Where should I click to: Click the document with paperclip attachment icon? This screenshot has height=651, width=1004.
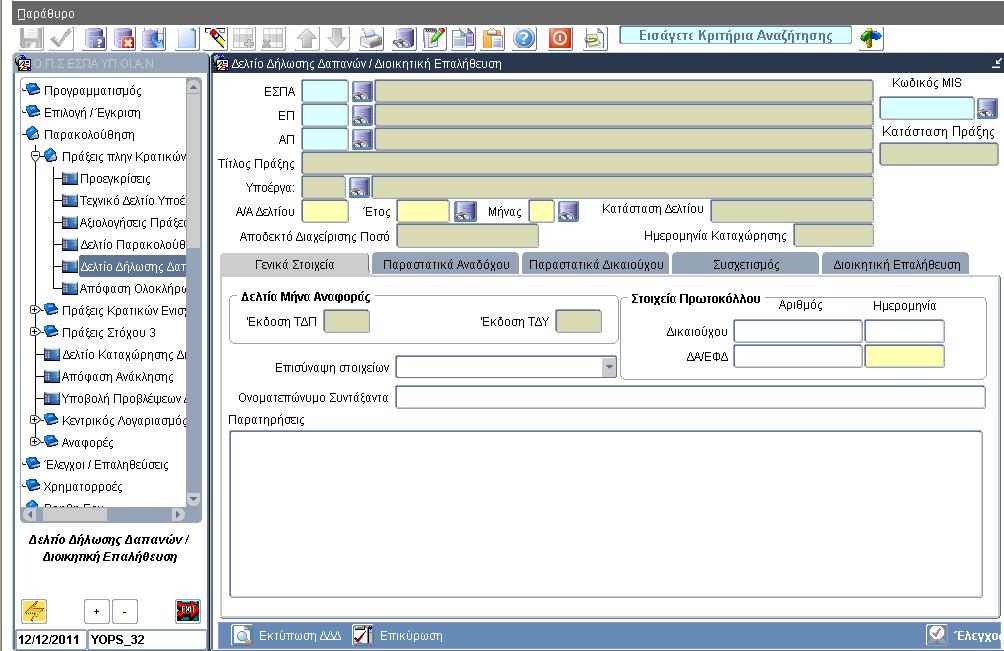(x=595, y=39)
